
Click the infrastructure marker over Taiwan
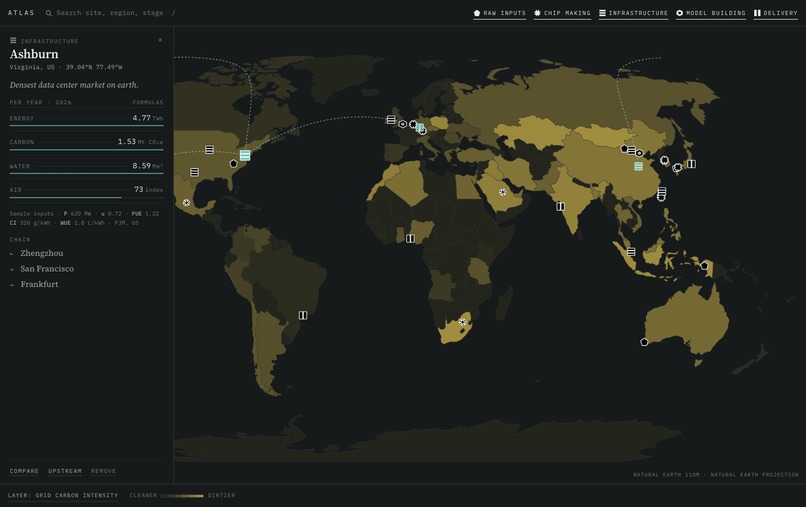coord(662,191)
